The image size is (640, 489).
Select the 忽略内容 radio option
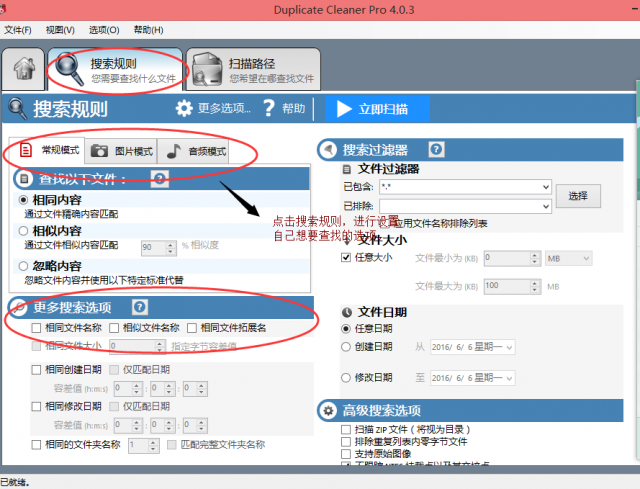(x=23, y=266)
